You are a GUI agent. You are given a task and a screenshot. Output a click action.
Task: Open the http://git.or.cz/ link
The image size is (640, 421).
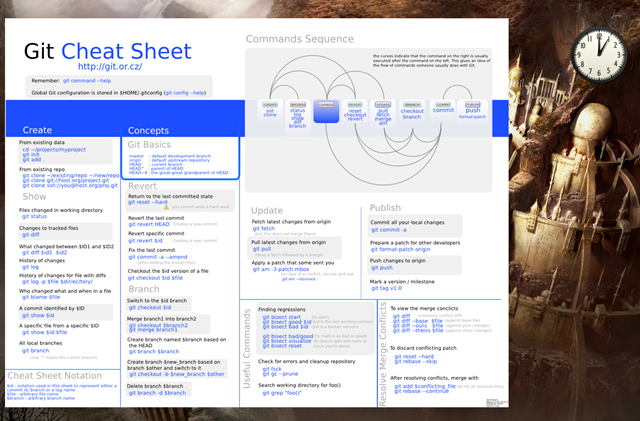[110, 67]
